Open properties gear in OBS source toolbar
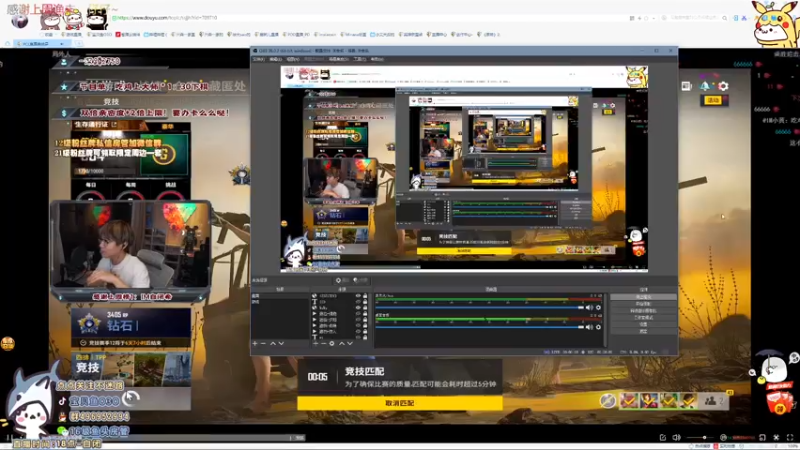800x450 pixels. [342, 280]
